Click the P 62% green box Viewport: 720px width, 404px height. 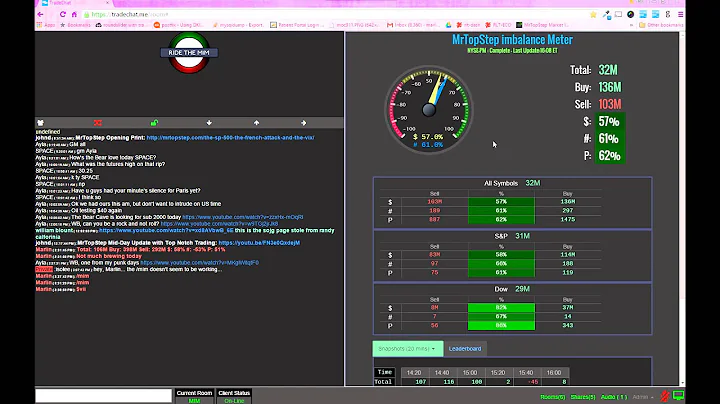610,156
